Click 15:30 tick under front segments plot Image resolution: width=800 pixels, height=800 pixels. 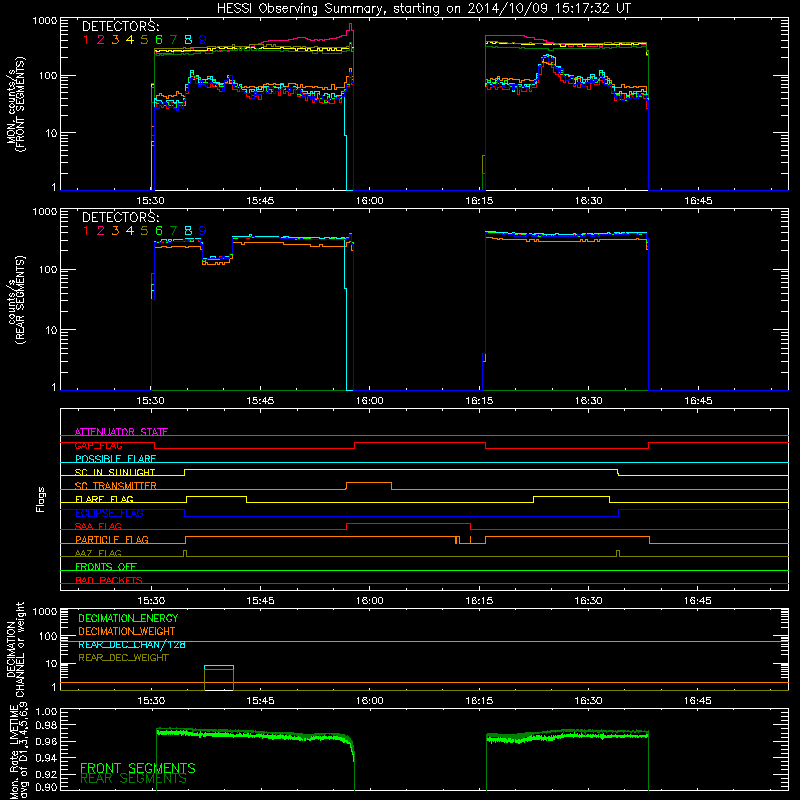(151, 201)
